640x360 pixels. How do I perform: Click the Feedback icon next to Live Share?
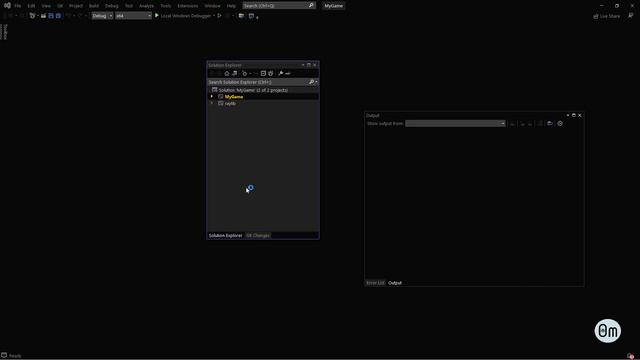[631, 16]
